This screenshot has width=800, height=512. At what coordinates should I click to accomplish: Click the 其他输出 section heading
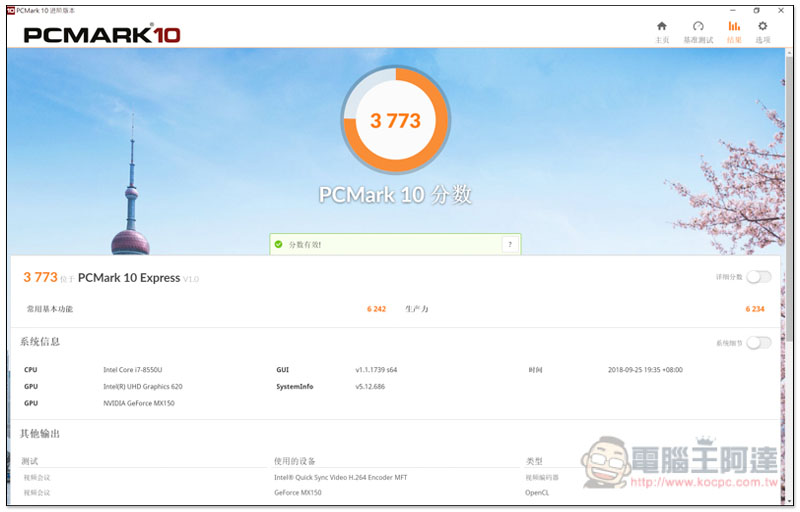point(40,434)
